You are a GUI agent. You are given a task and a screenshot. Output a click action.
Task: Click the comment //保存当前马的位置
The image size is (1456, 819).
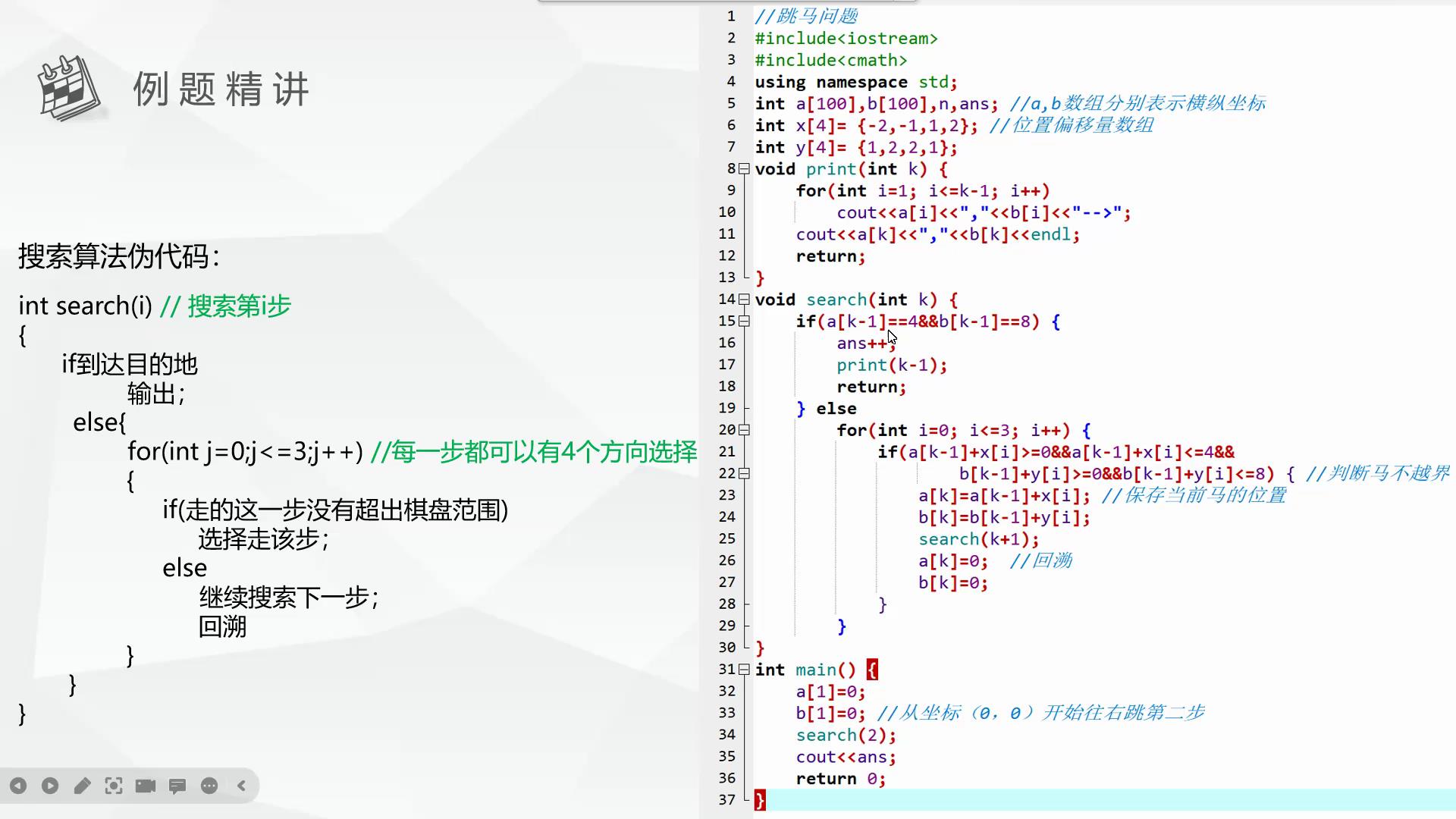click(x=1194, y=495)
